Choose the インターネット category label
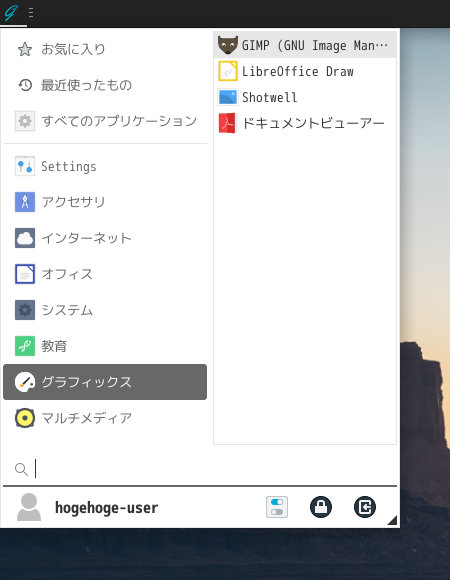The height and width of the screenshot is (580, 450). [x=86, y=238]
